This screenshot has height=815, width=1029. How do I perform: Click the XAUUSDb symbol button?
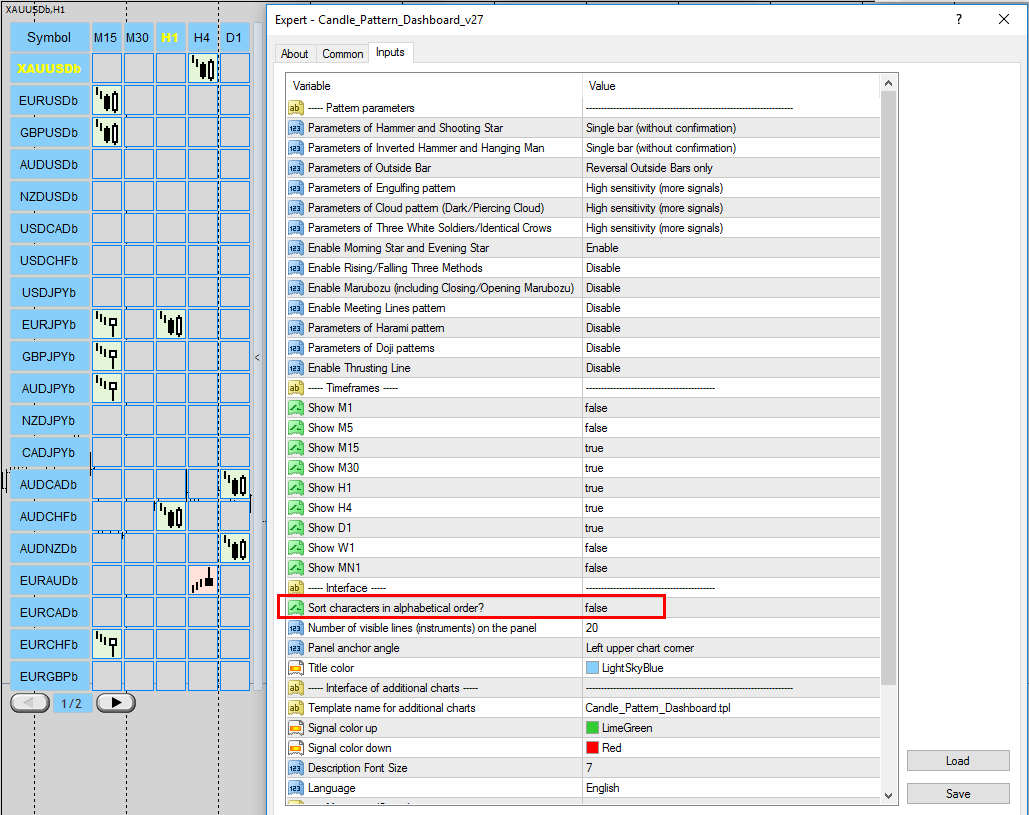click(x=50, y=68)
